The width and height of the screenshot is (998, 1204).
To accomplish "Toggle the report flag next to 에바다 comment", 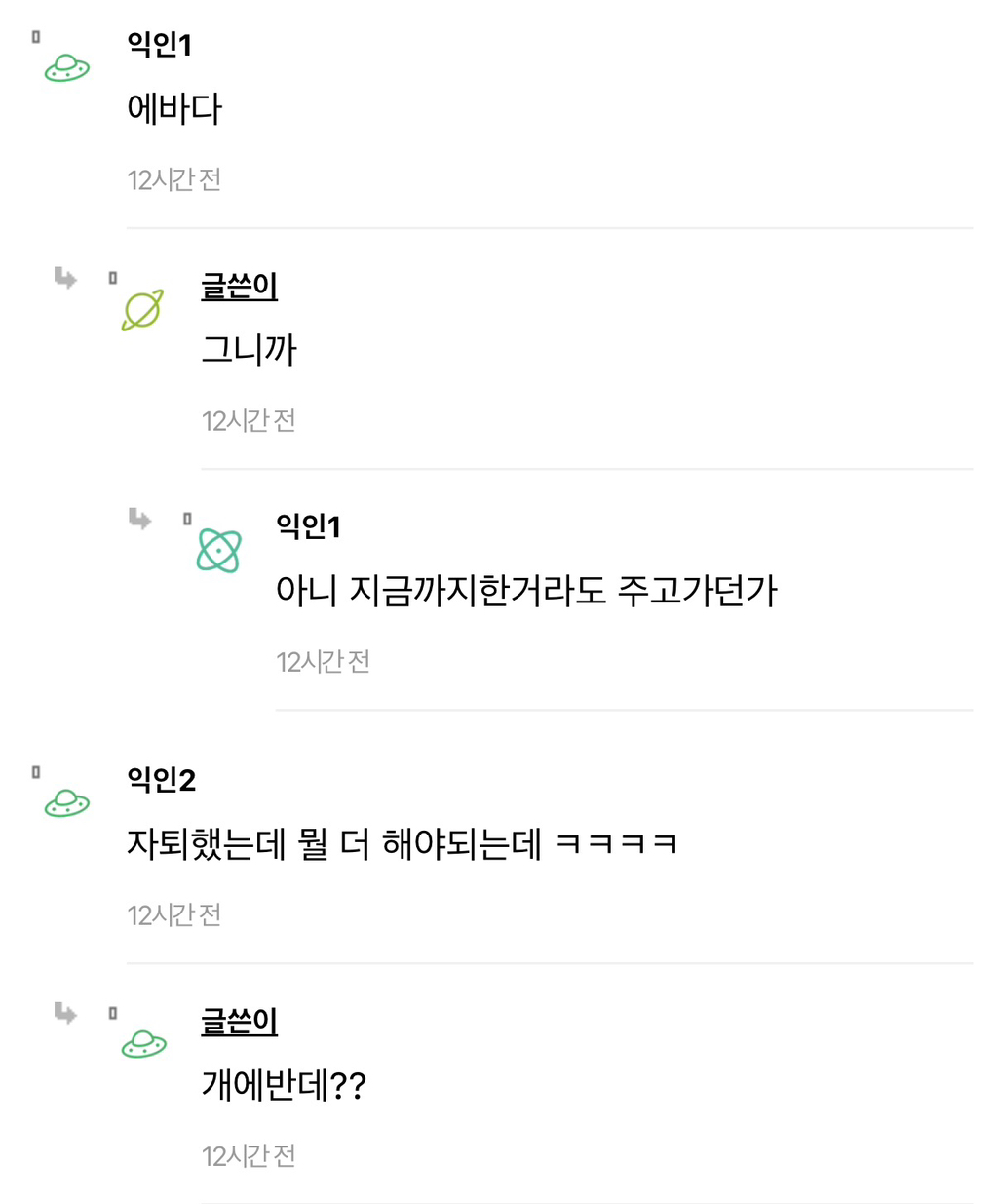I will [36, 36].
